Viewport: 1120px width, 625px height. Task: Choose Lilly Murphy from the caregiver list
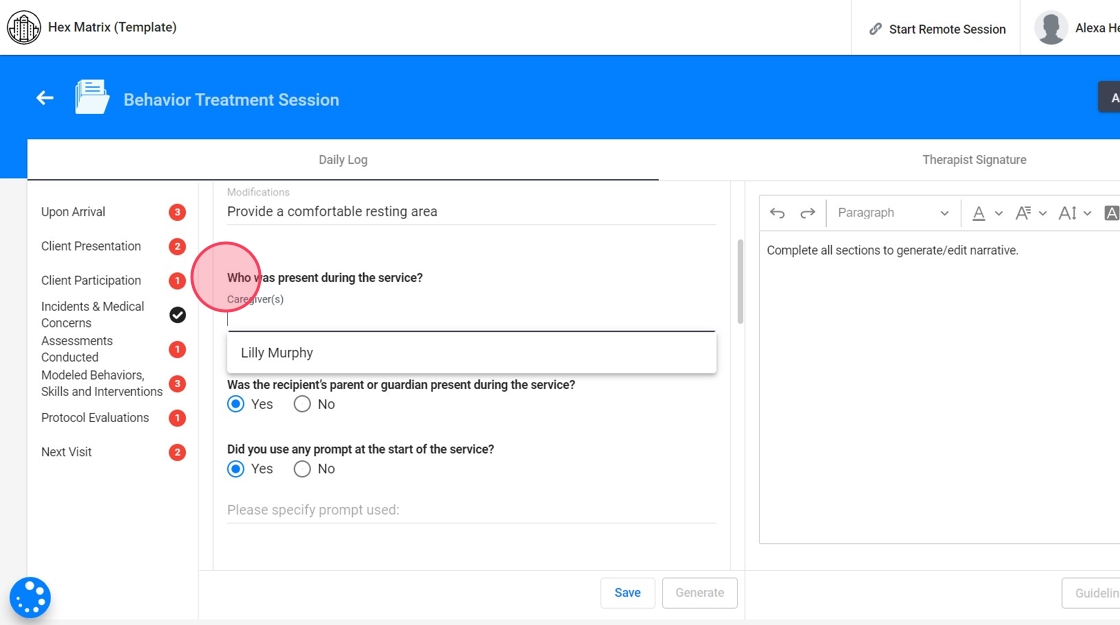click(x=277, y=353)
